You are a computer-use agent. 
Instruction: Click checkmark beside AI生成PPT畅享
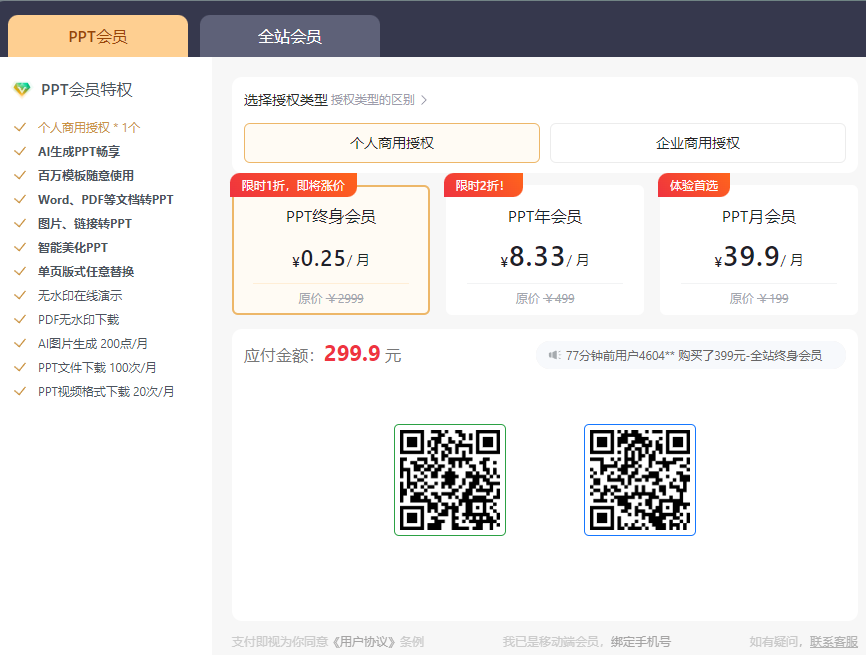[20, 151]
